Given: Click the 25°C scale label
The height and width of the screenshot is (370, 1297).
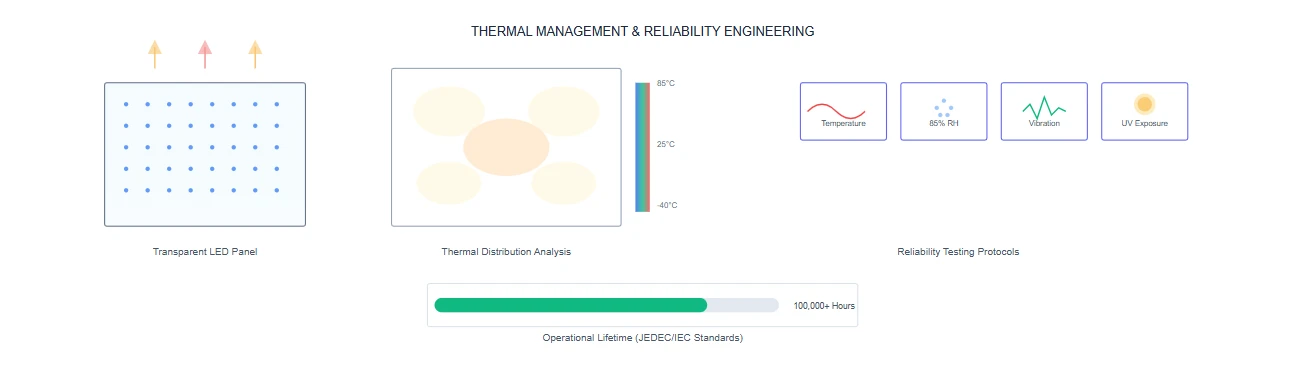Looking at the screenshot, I should pos(666,144).
